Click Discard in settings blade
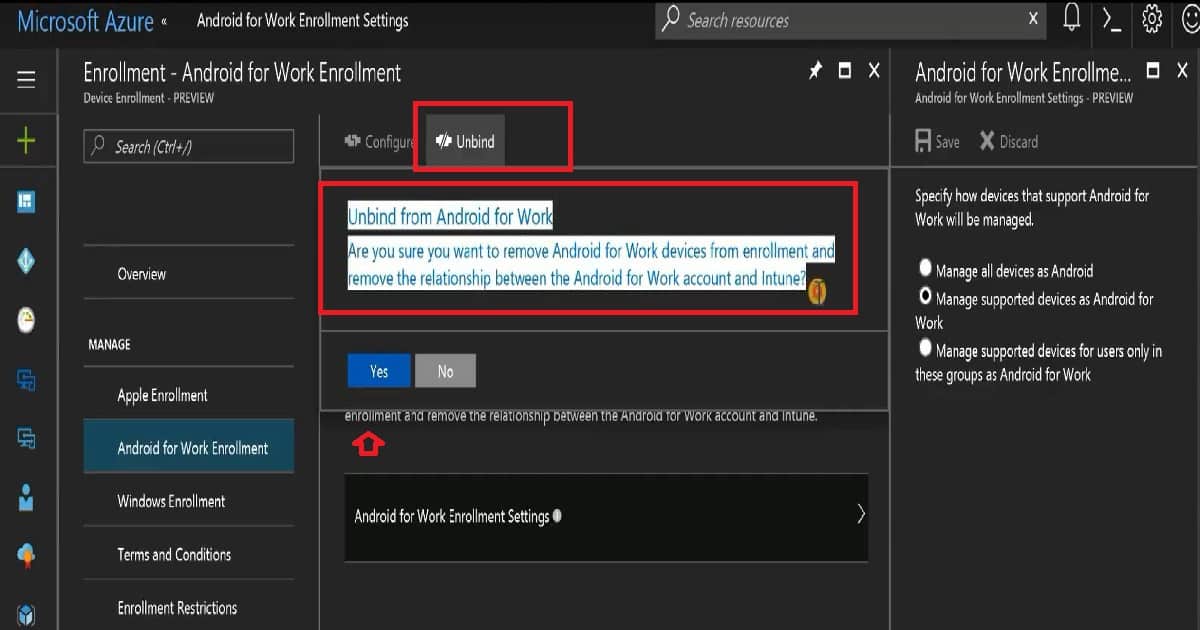This screenshot has width=1200, height=630. pyautogui.click(x=1009, y=142)
